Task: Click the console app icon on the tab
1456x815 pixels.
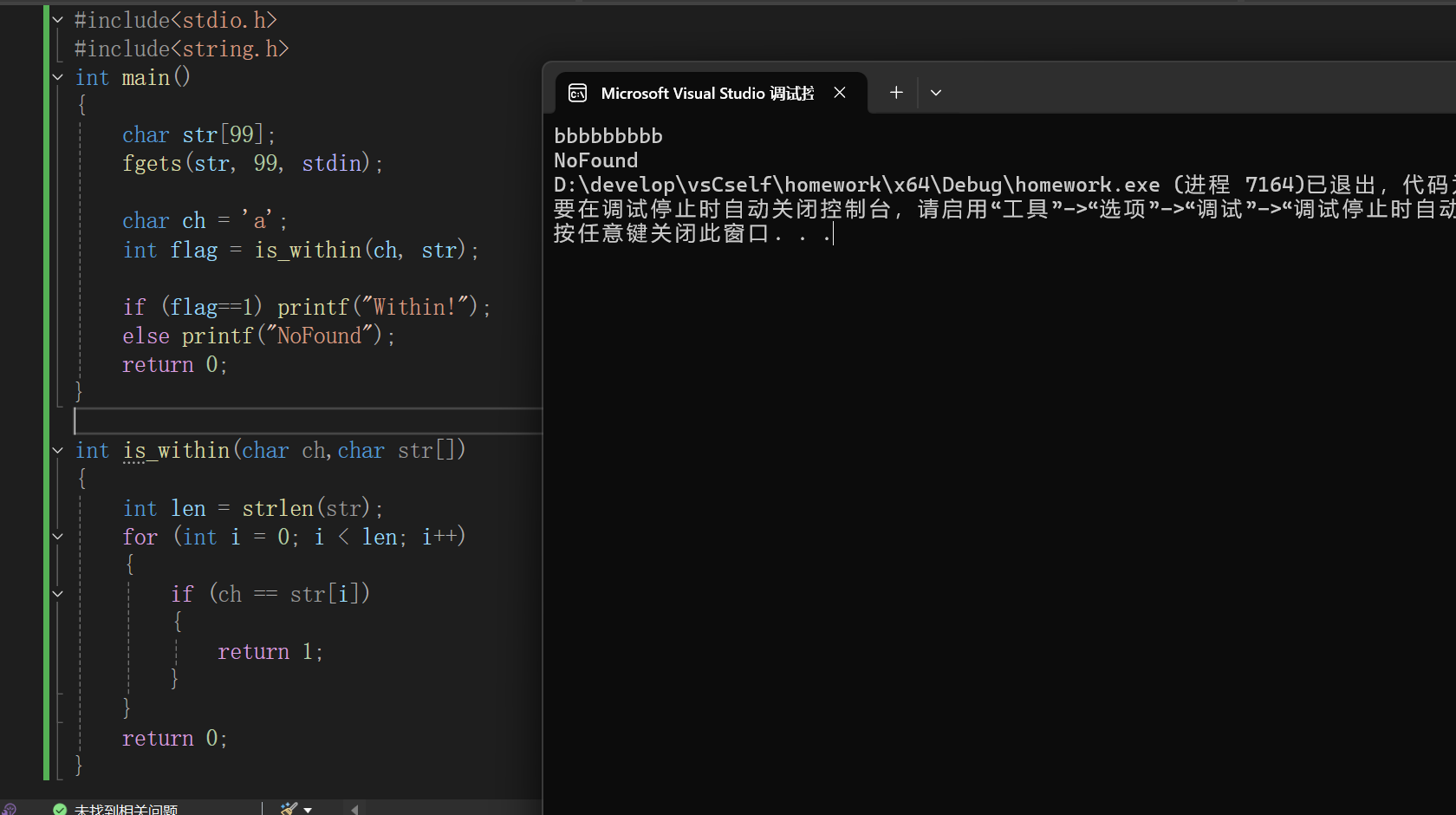Action: click(x=578, y=93)
